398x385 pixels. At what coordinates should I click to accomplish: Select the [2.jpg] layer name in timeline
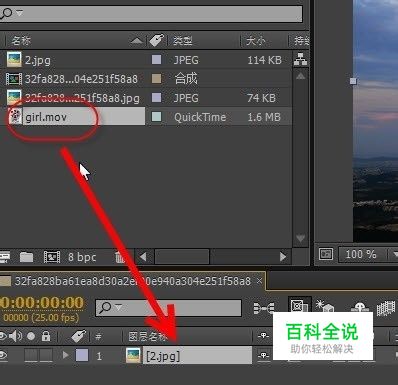[197, 356]
